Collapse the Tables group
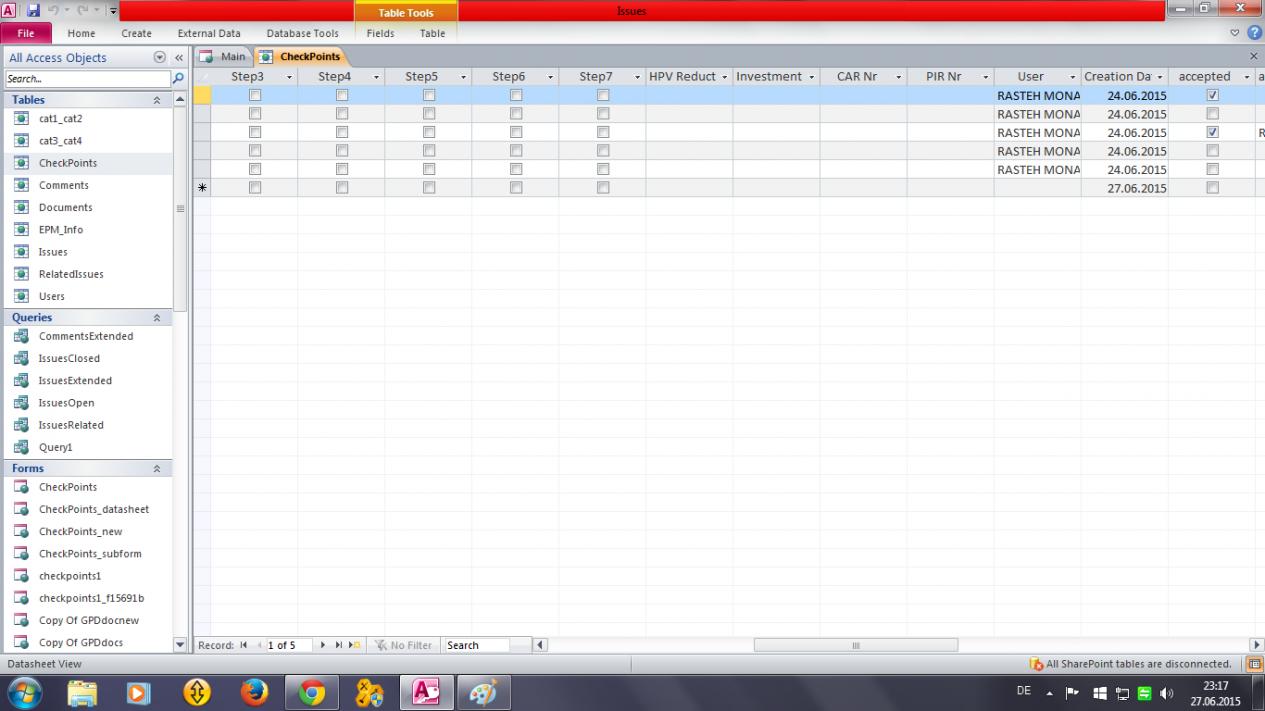This screenshot has height=711, width=1265. [x=156, y=100]
